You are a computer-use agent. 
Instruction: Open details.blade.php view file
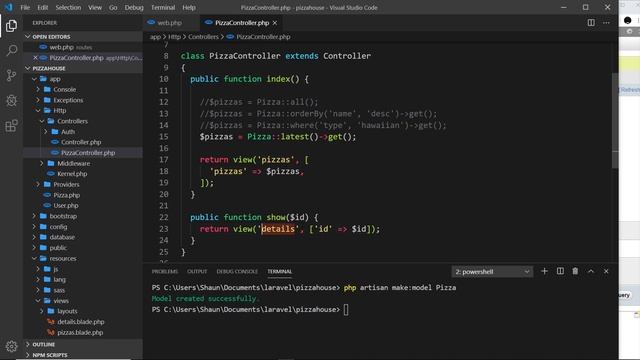81,322
